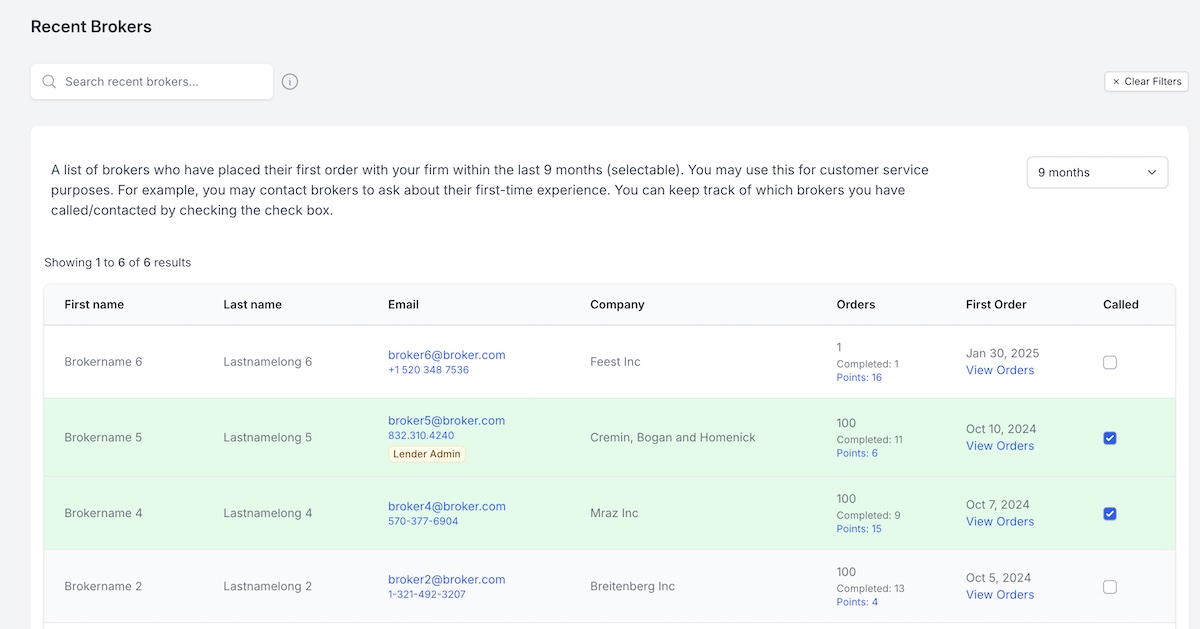
Task: View Orders for Oct 5, 2024 broker
Action: (1000, 595)
